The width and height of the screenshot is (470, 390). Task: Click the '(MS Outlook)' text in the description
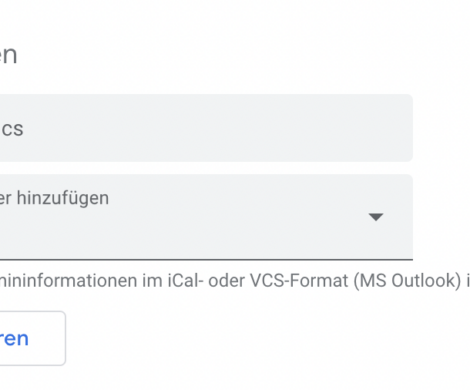[408, 281]
